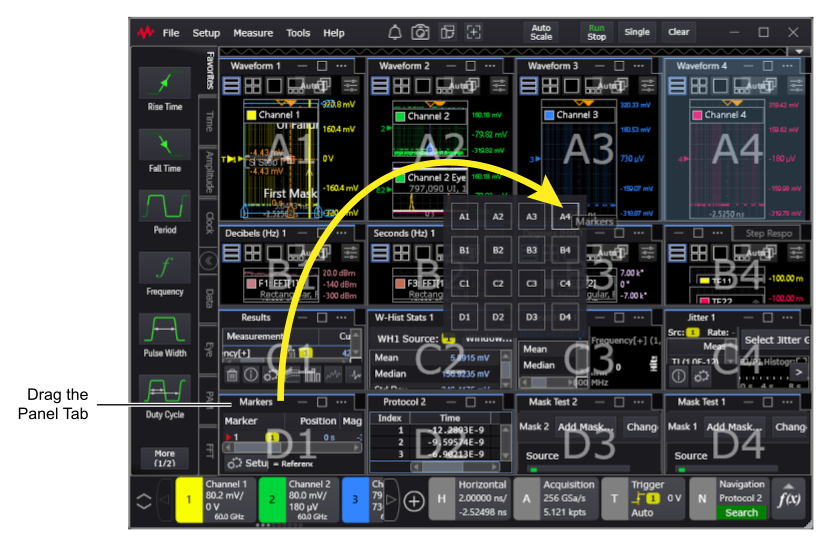Select the Rise Time measurement icon
The height and width of the screenshot is (548, 831).
[x=164, y=83]
